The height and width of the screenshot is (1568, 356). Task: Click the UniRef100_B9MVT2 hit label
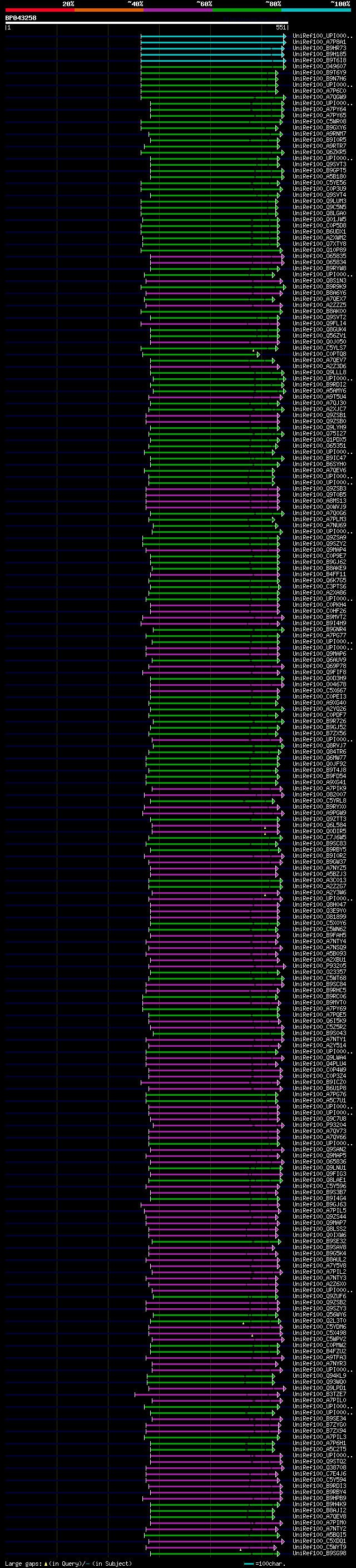pyautogui.click(x=319, y=617)
